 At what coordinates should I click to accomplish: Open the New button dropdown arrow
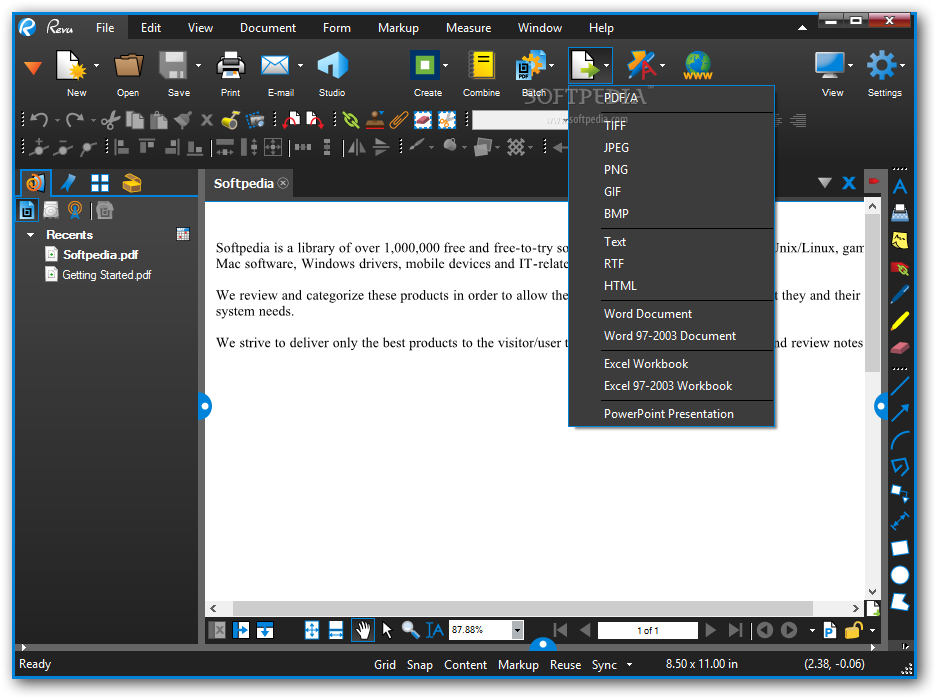[96, 66]
